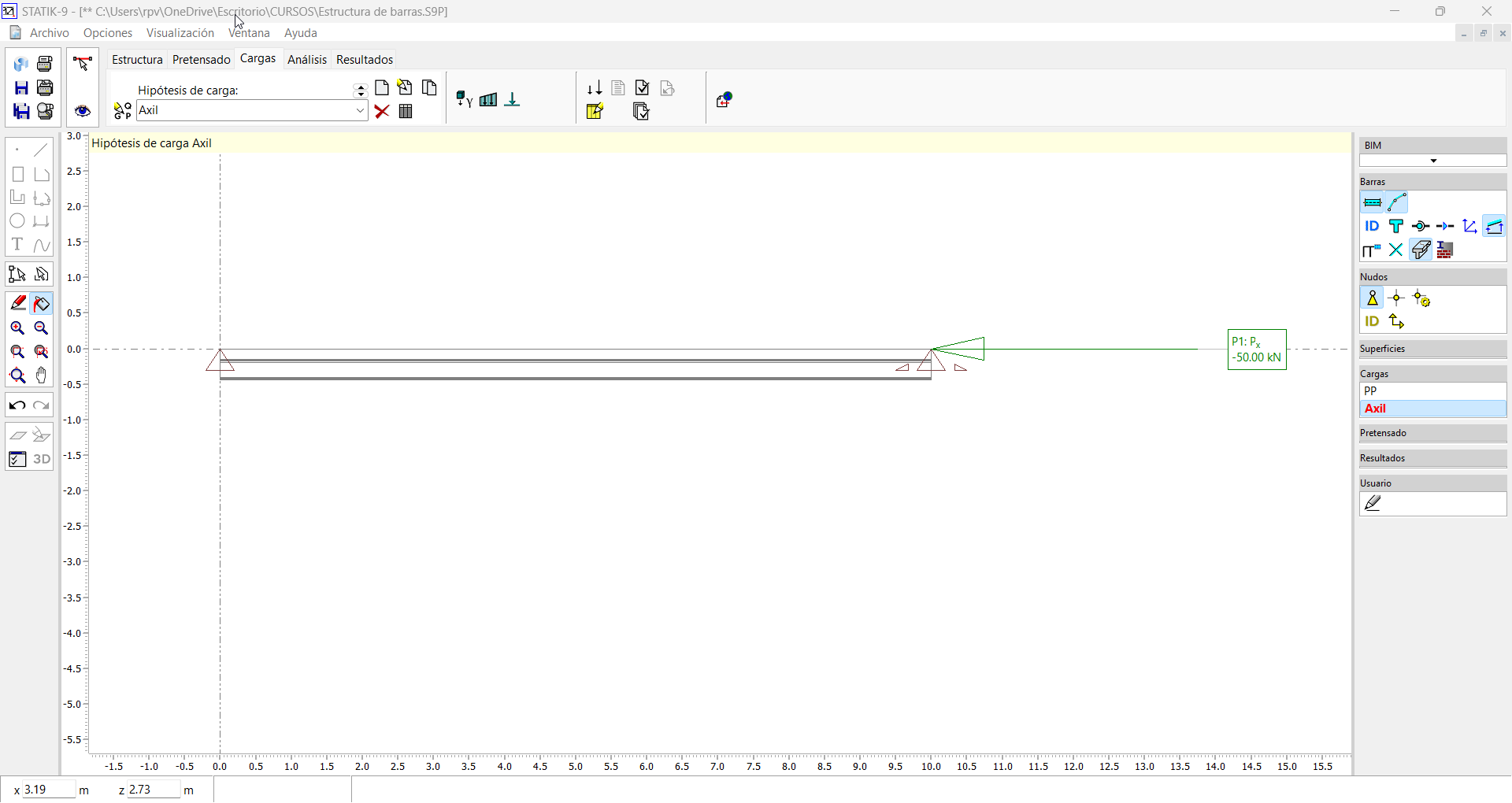This screenshot has width=1512, height=803.
Task: Click the save floppy disk icon
Action: pyautogui.click(x=21, y=87)
